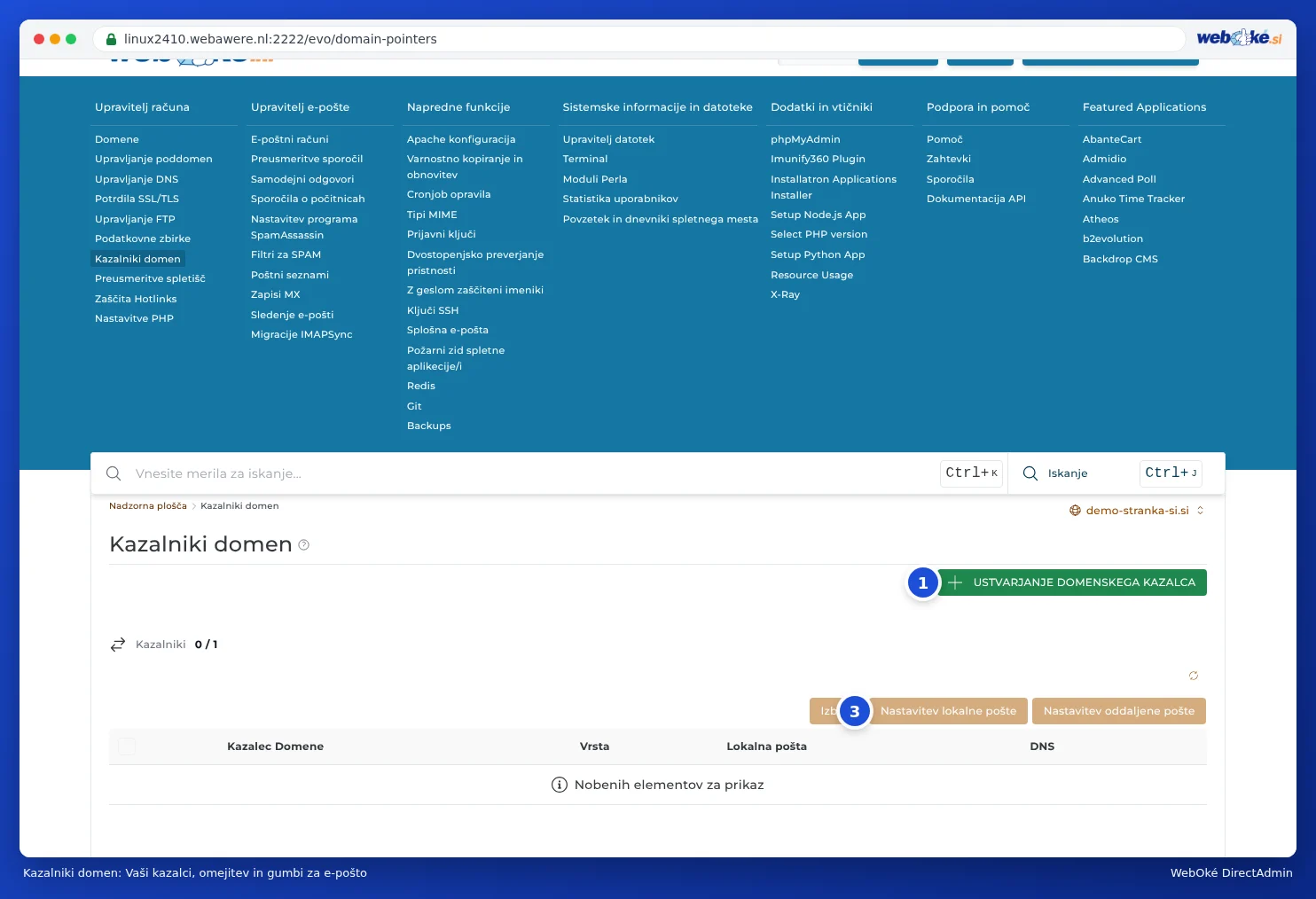The width and height of the screenshot is (1316, 899).
Task: Click the magnifier icon next to Iskanje
Action: point(1030,473)
